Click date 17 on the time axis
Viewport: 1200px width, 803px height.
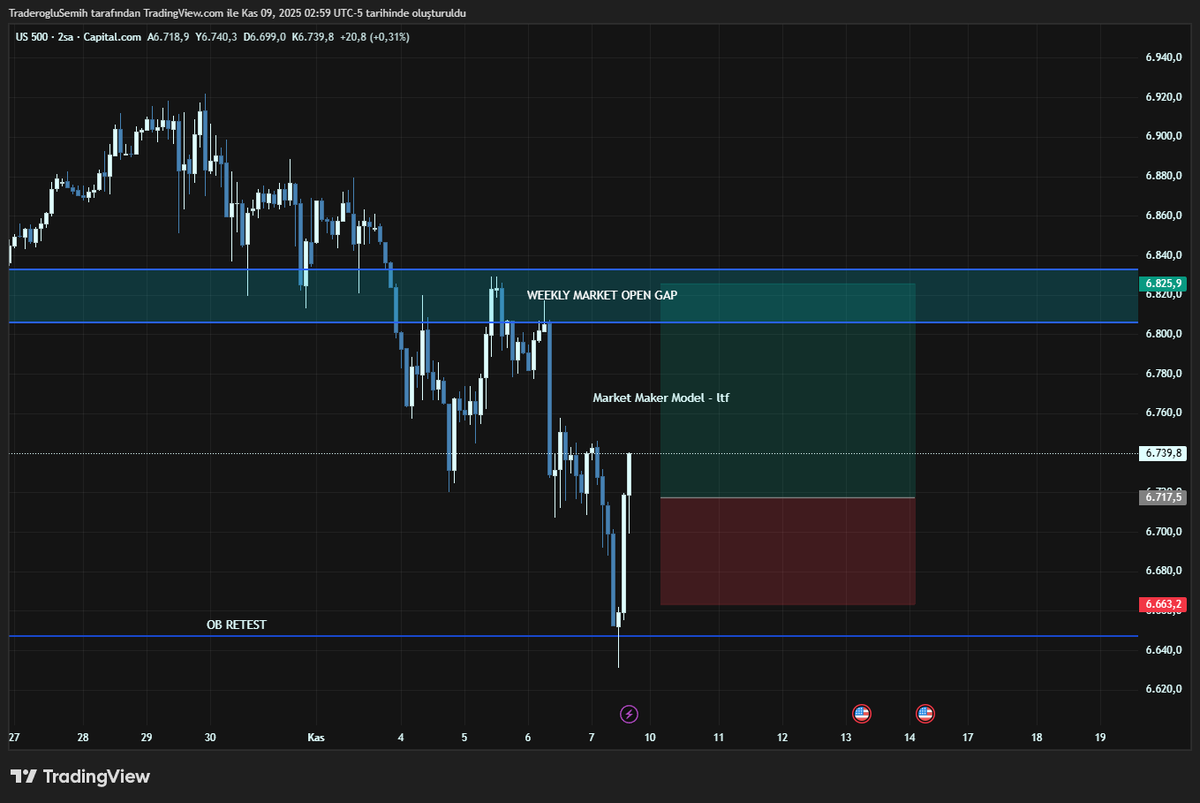point(968,738)
